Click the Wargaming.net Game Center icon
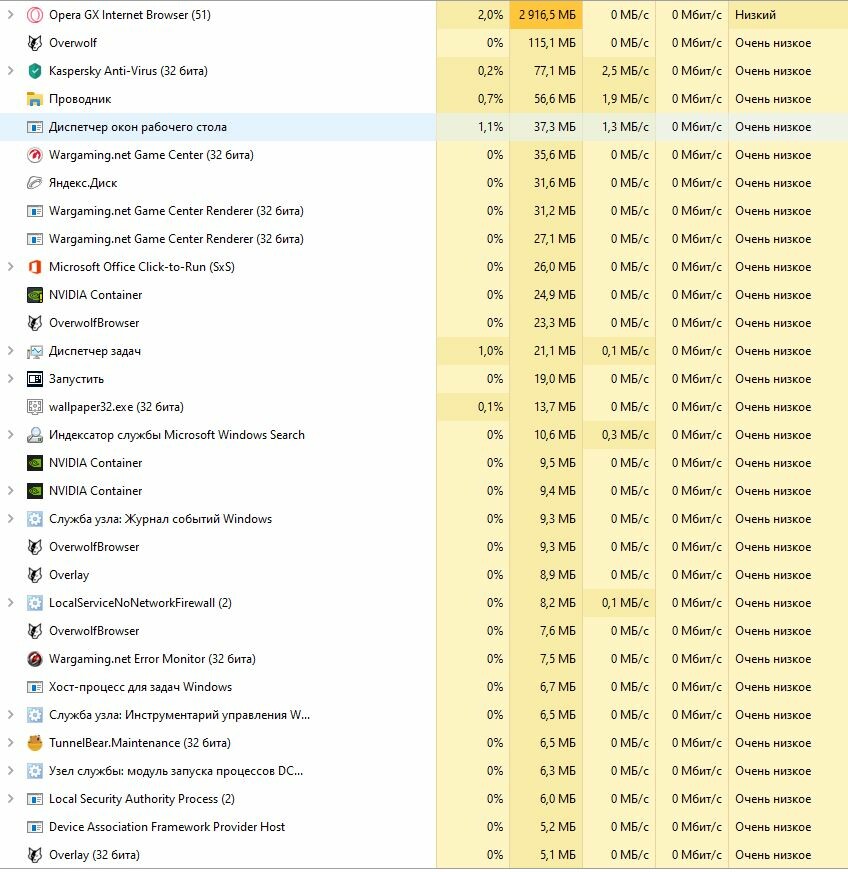Image resolution: width=848 pixels, height=872 pixels. tap(34, 155)
